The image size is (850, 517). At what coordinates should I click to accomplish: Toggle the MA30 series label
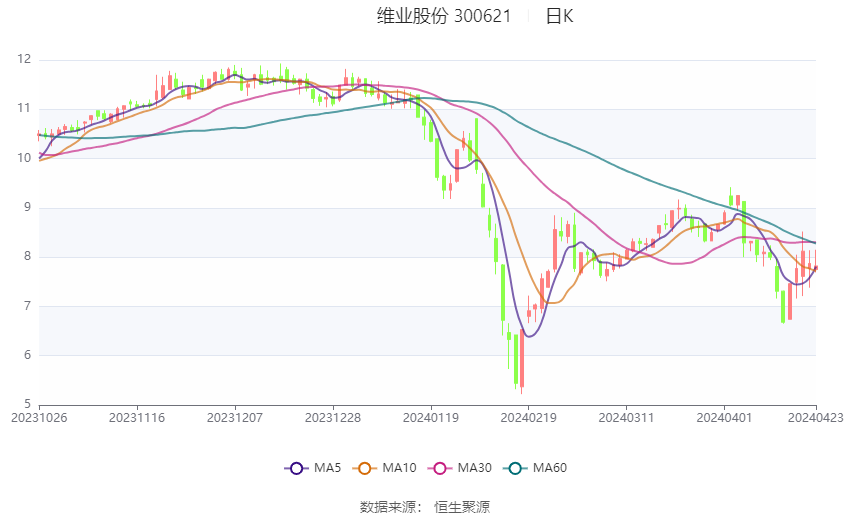(475, 468)
